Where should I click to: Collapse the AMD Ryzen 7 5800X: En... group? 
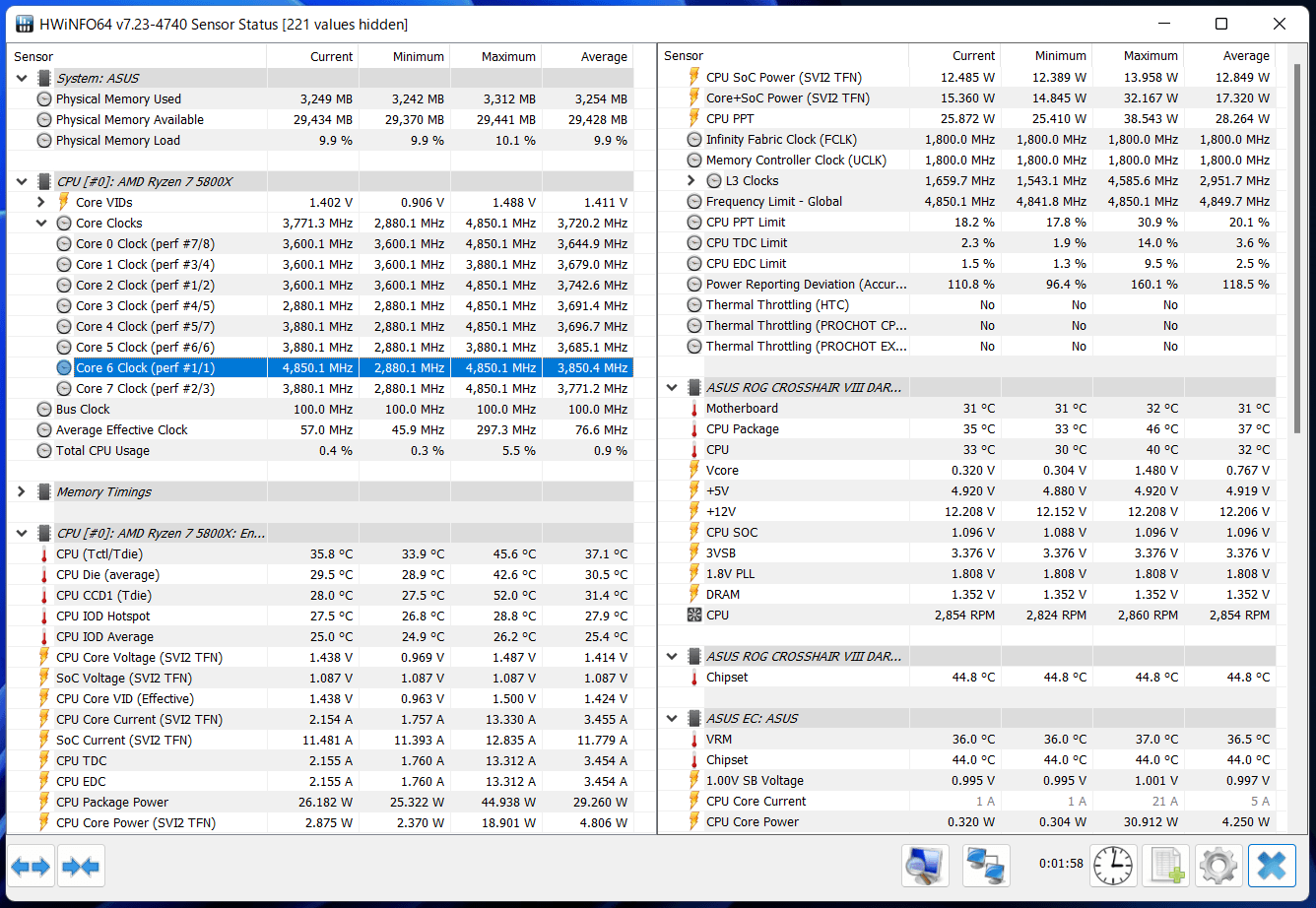(22, 533)
